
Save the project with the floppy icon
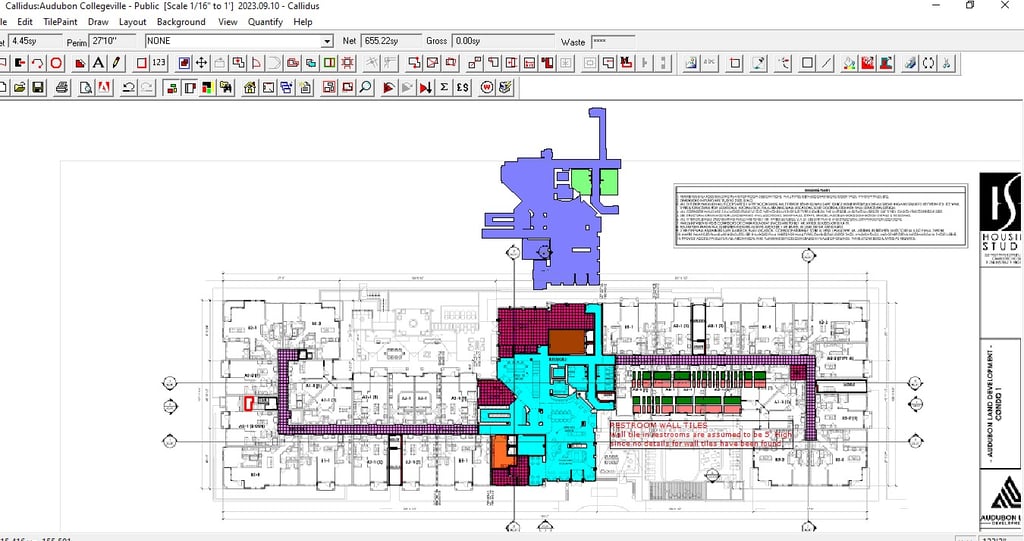coord(38,88)
